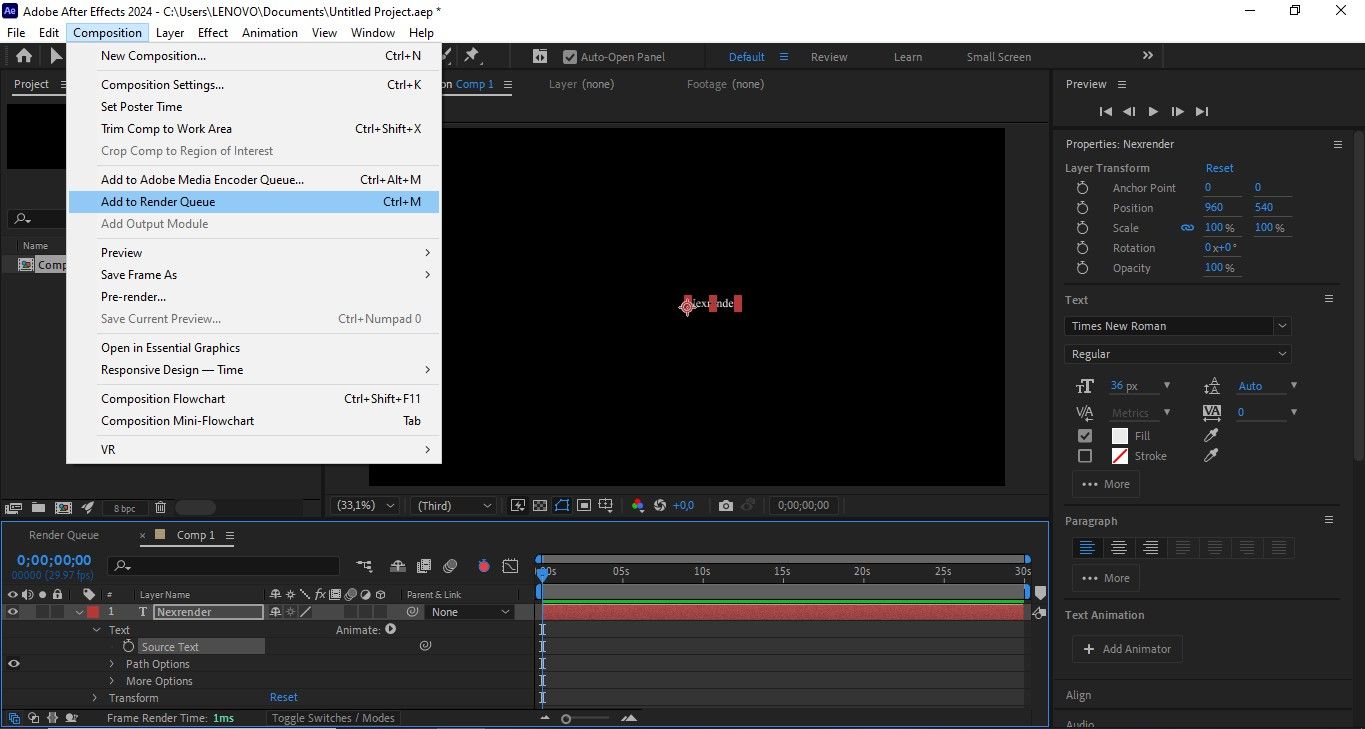Image resolution: width=1365 pixels, height=729 pixels.
Task: Click the Transform Reset link
Action: [x=283, y=697]
